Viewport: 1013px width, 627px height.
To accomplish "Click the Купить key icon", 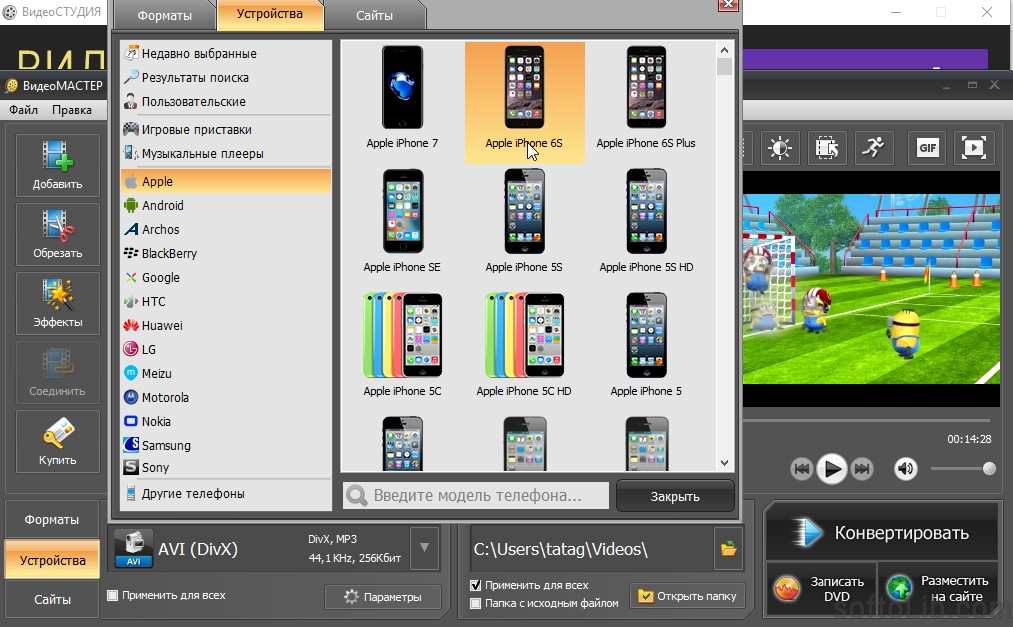I will point(57,441).
